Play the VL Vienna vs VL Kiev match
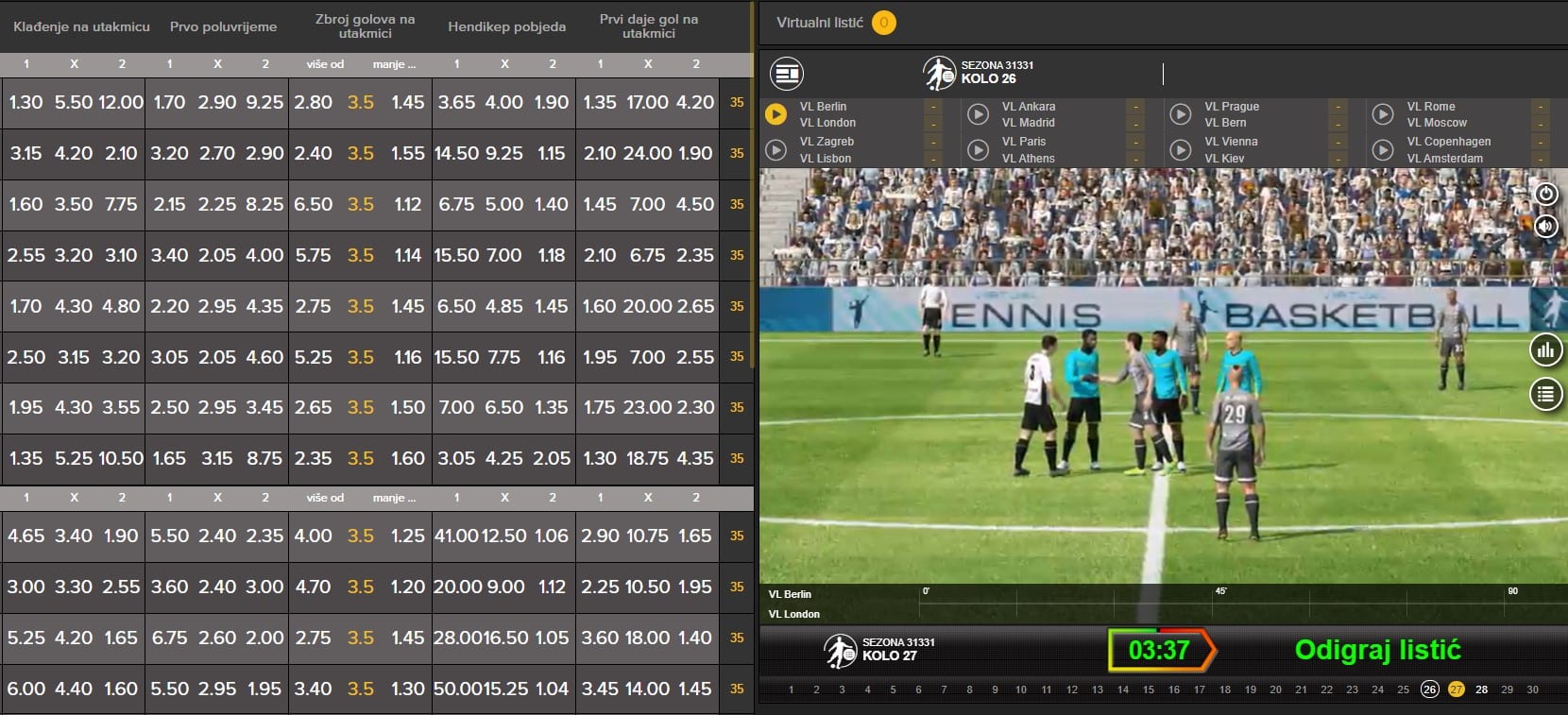This screenshot has width=1568, height=715. [x=1180, y=150]
